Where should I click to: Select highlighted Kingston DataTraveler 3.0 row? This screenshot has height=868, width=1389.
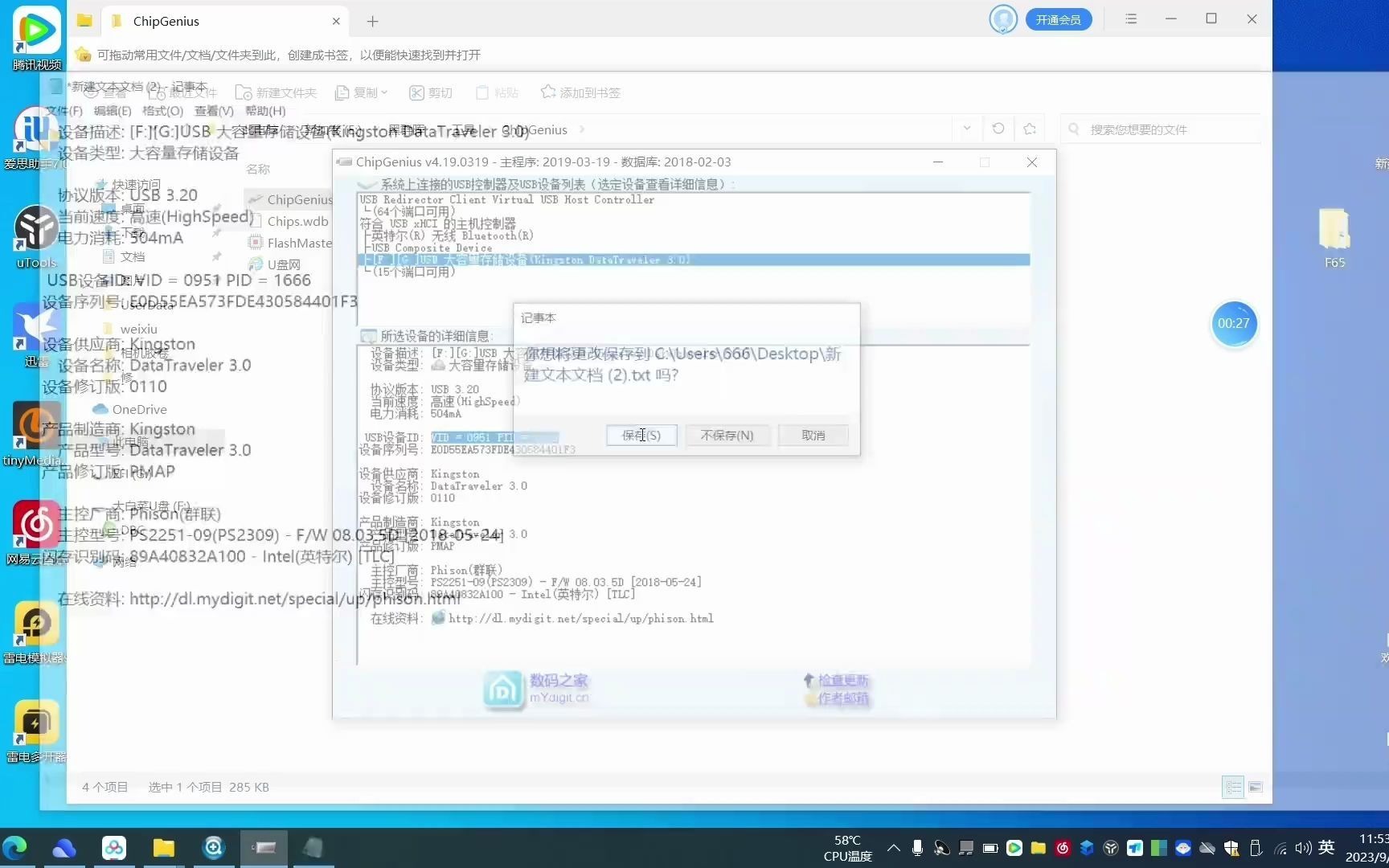(694, 260)
